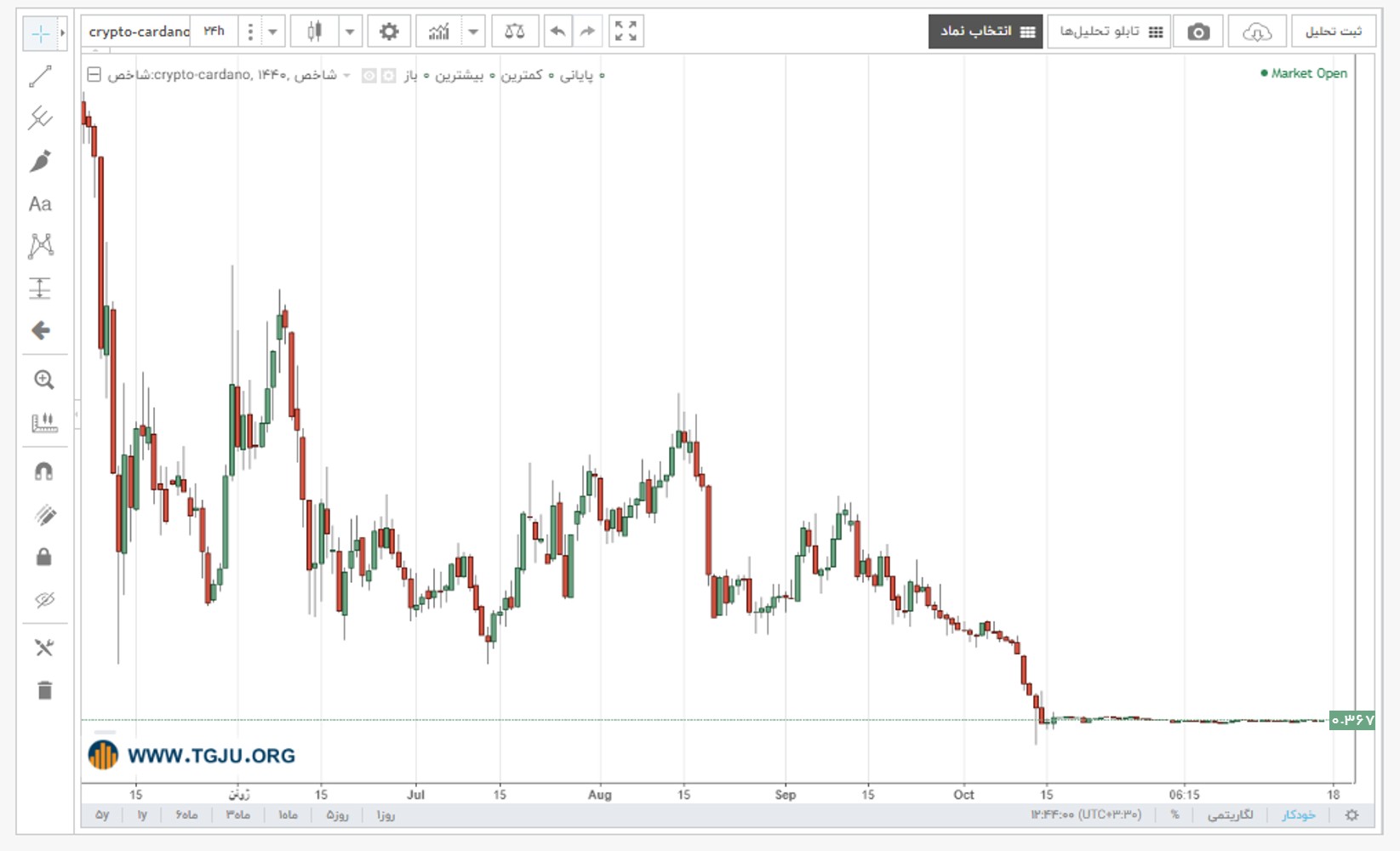Image resolution: width=1400 pixels, height=851 pixels.
Task: Take a chart snapshot with camera icon
Action: point(1198,31)
